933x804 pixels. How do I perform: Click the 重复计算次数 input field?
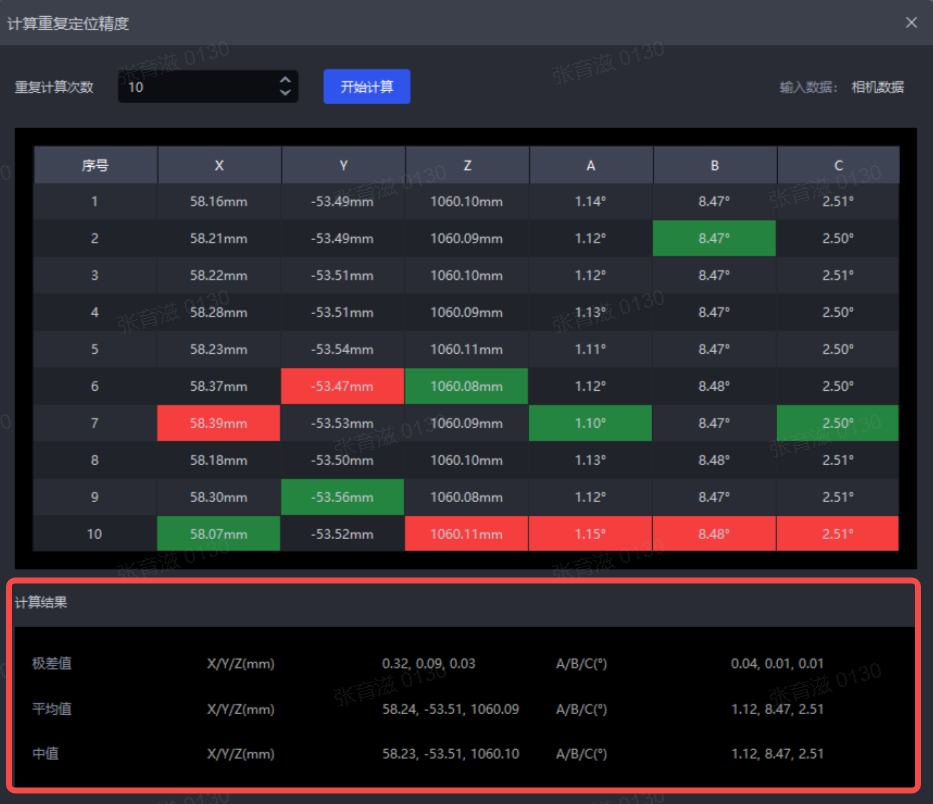click(x=195, y=87)
